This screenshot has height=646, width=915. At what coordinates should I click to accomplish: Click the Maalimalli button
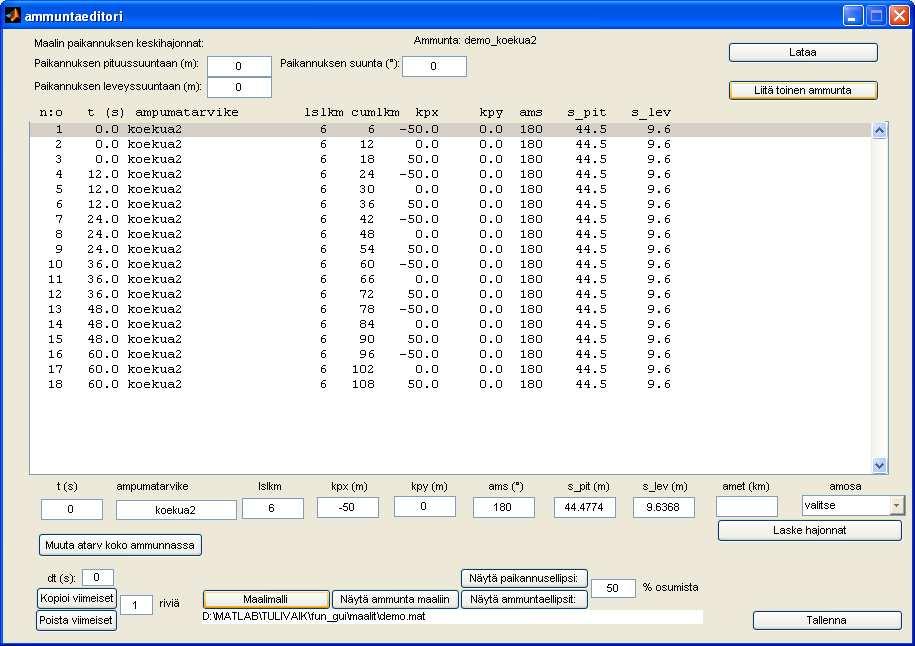coord(266,599)
